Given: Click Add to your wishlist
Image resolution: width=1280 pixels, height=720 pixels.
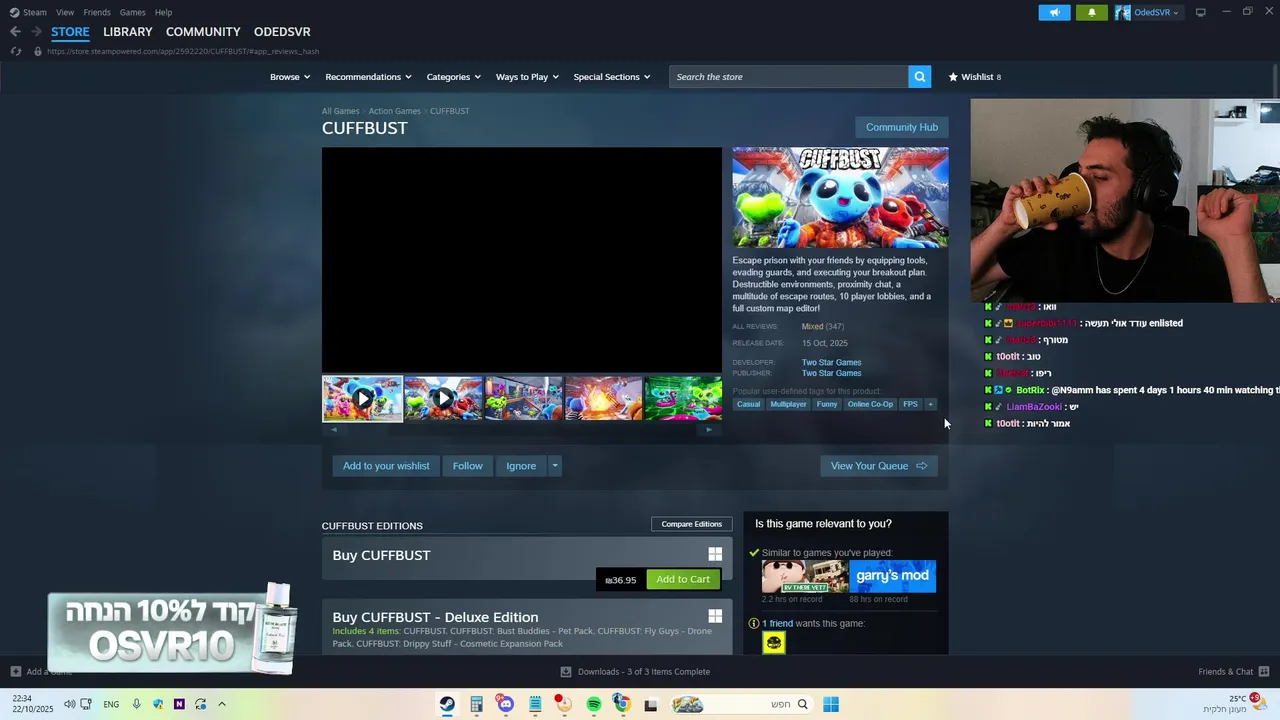Looking at the screenshot, I should tap(386, 466).
